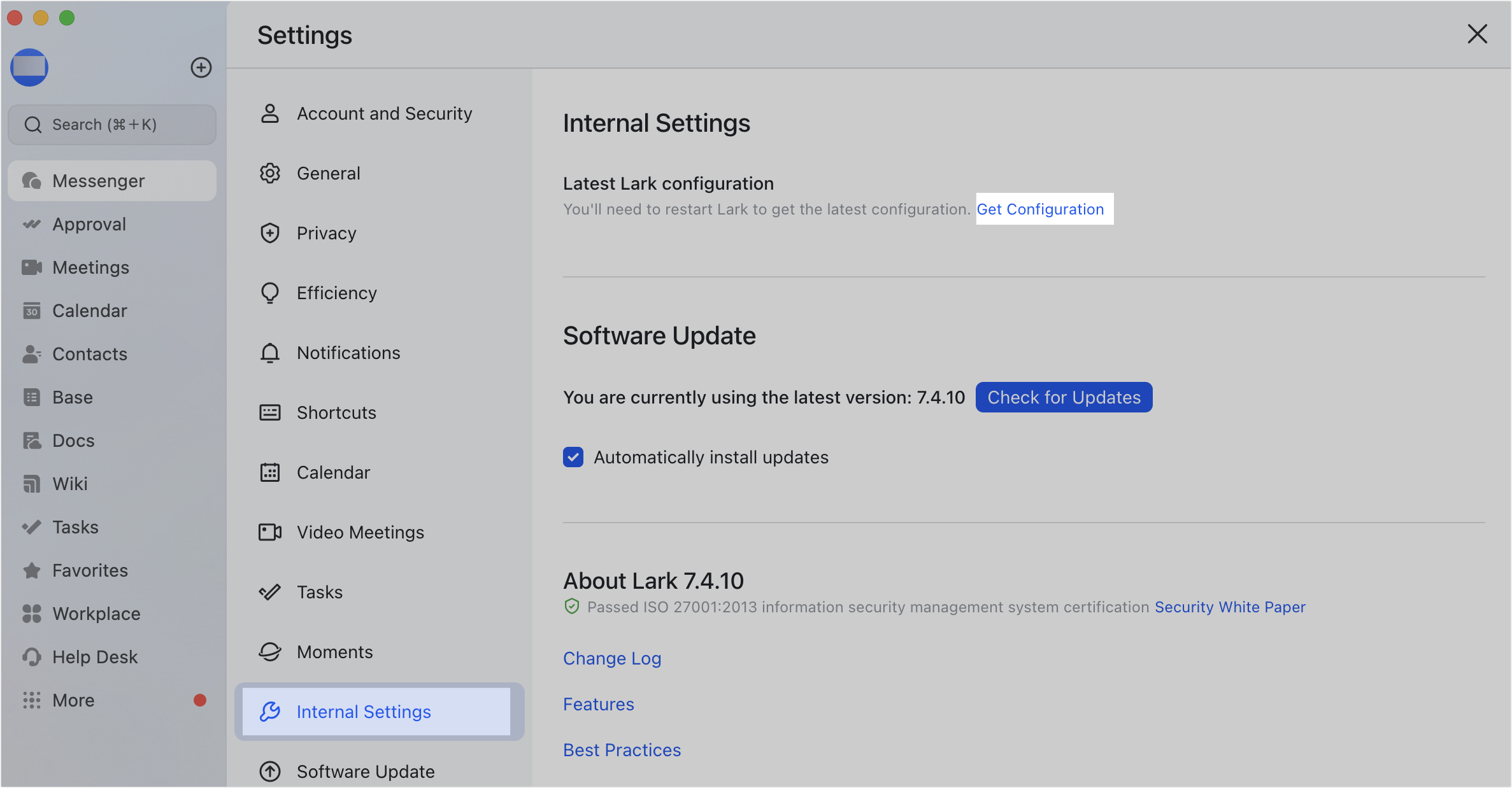Click the Approval sidebar icon

31,224
